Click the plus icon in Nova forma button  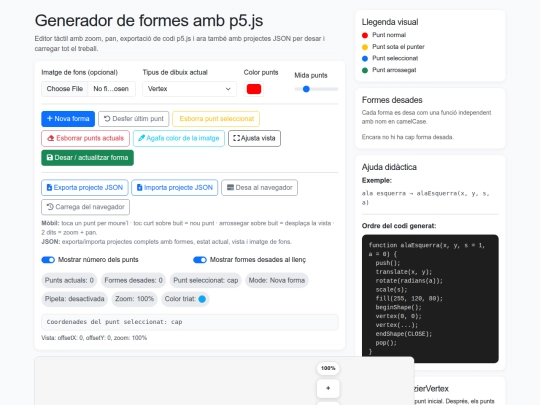tap(50, 118)
